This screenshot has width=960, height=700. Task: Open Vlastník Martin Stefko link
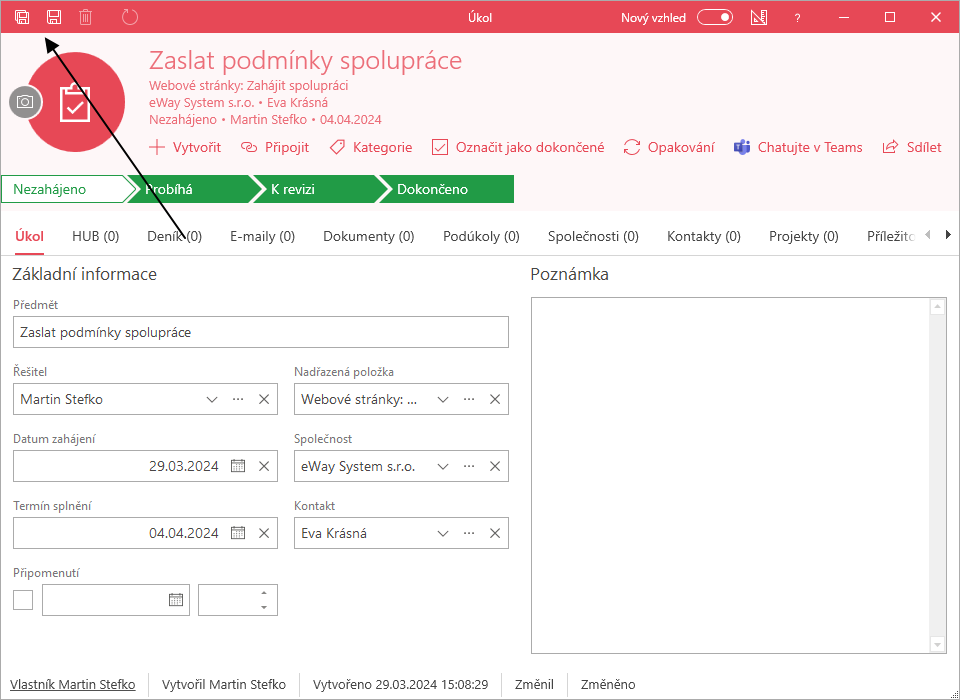(x=73, y=684)
